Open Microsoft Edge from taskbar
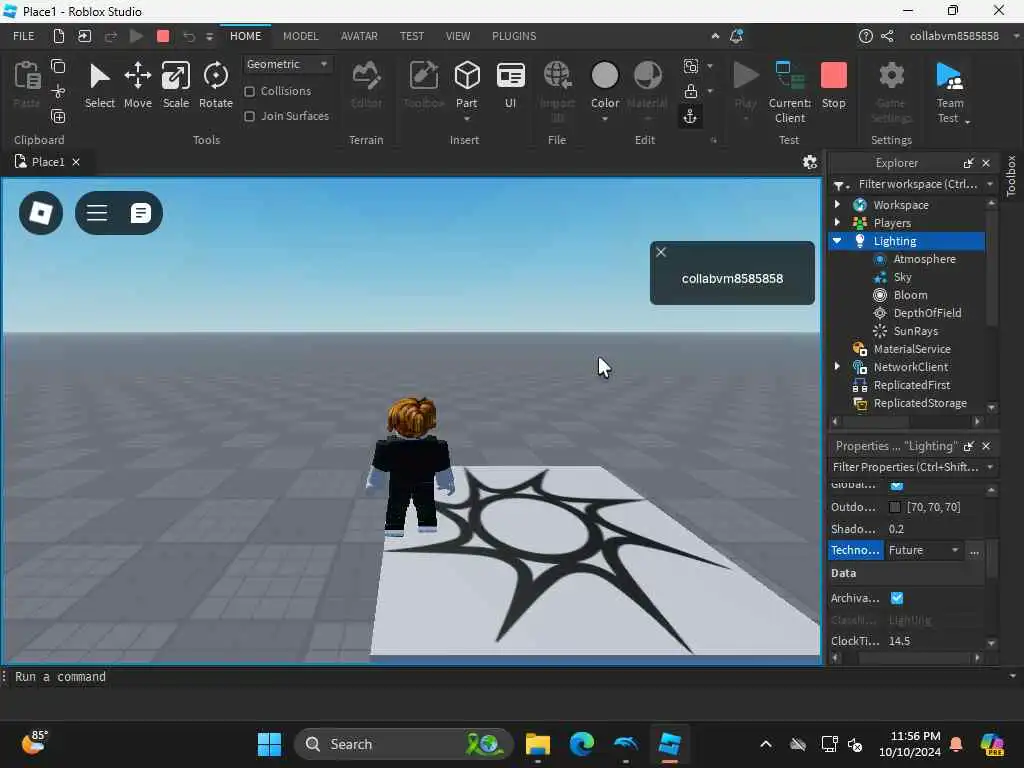 click(581, 744)
